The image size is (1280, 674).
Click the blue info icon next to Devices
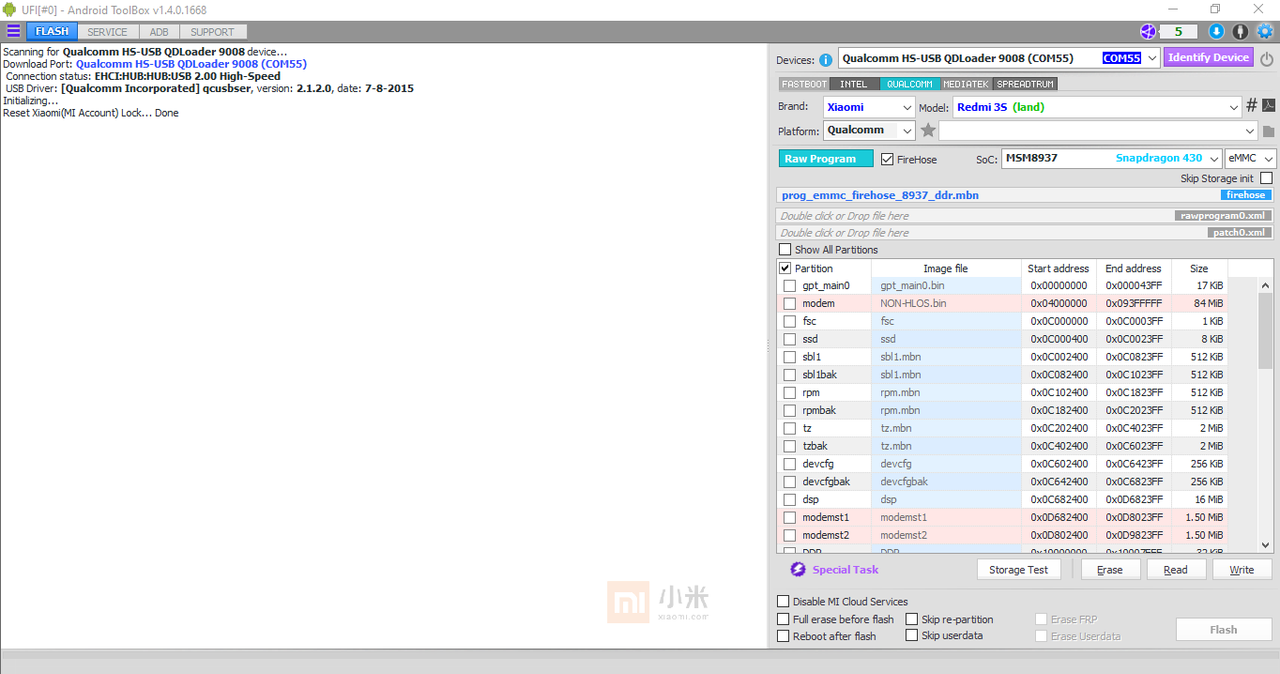click(x=826, y=60)
